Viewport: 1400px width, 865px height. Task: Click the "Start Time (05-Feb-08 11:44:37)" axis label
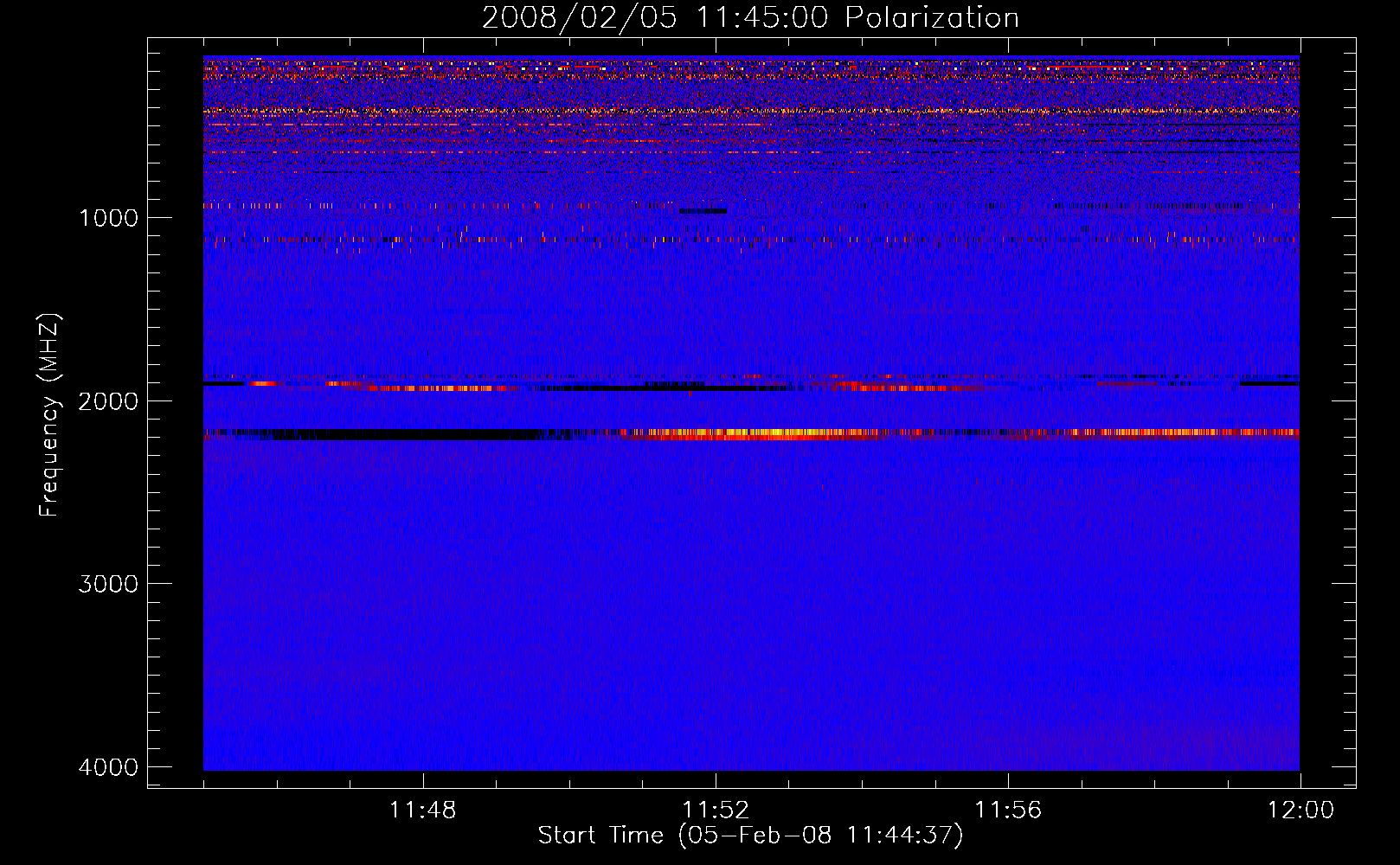click(750, 836)
